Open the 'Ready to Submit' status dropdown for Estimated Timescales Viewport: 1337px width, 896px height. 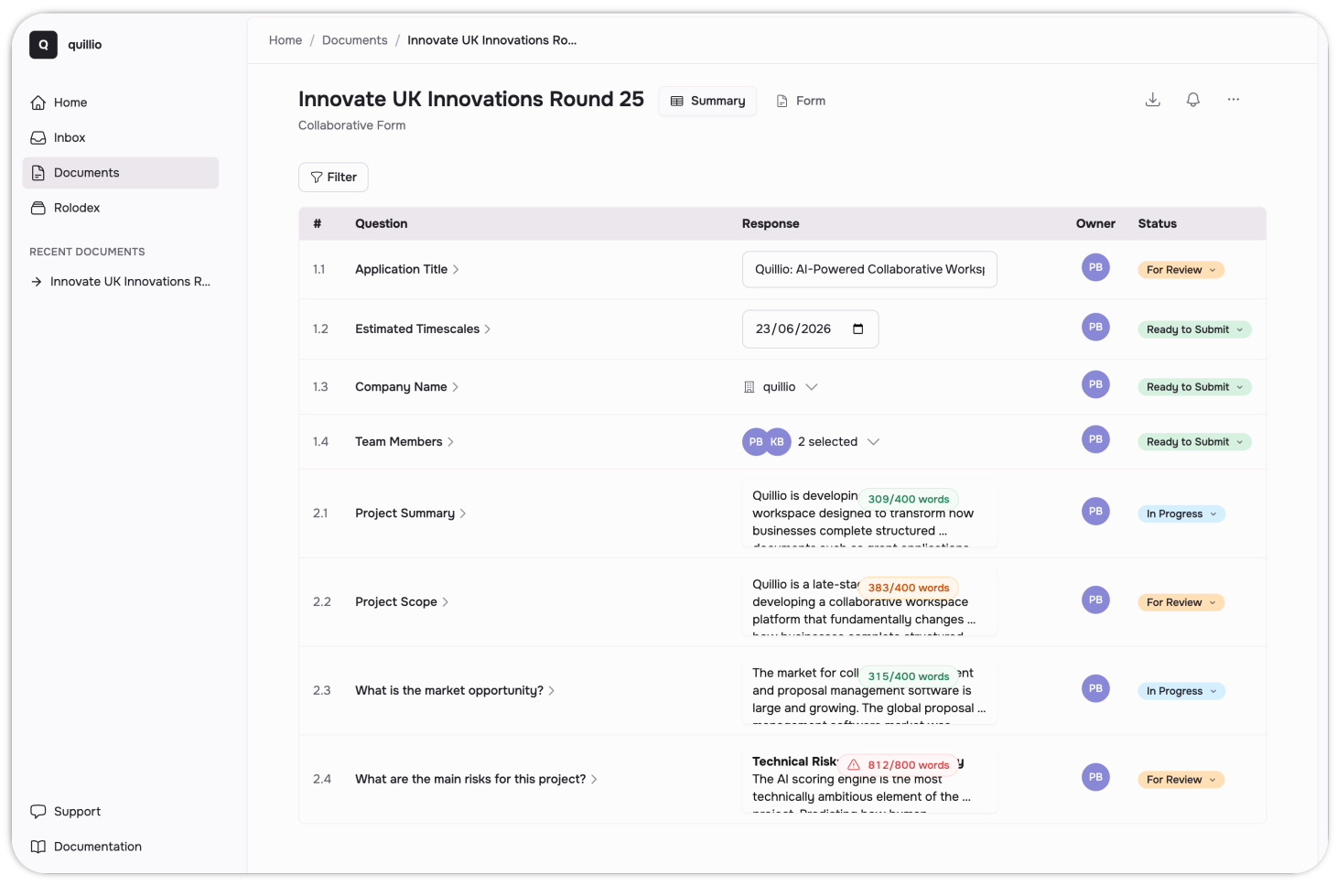point(1193,329)
